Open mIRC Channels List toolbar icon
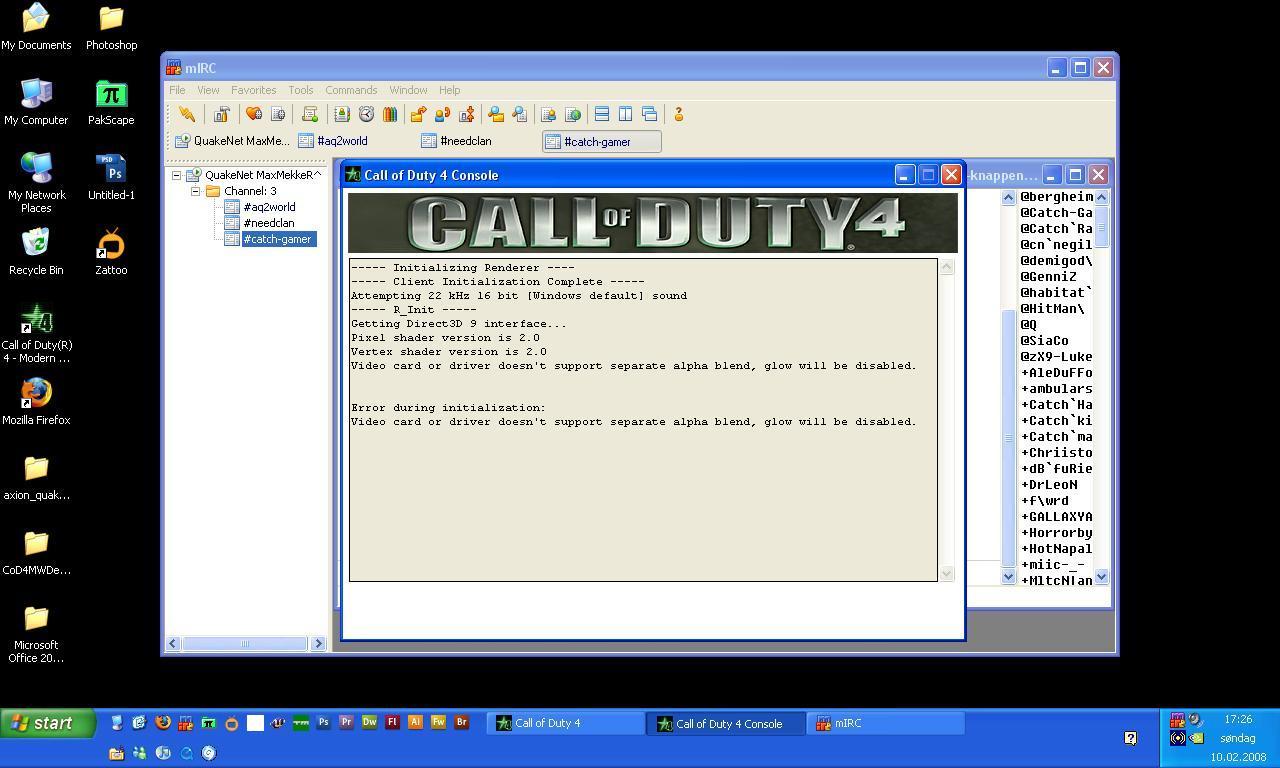 tap(278, 114)
